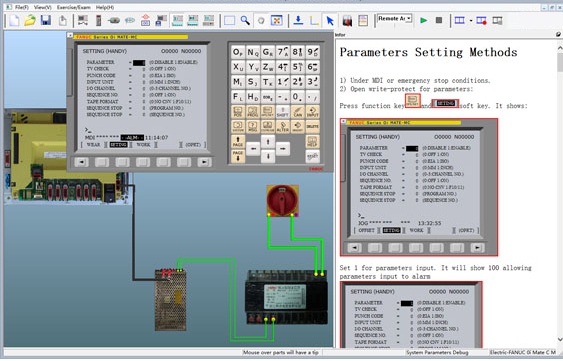
Task: Click the right-arrow soft key below CNC screen
Action: [204, 162]
